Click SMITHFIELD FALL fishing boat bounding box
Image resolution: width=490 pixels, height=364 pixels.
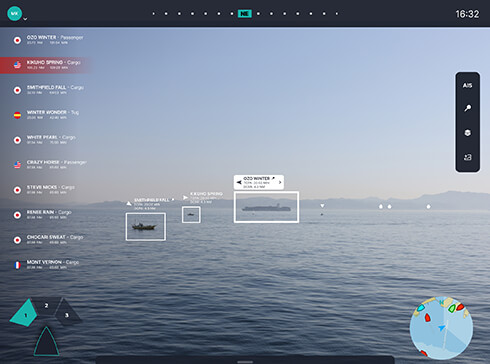(x=146, y=227)
